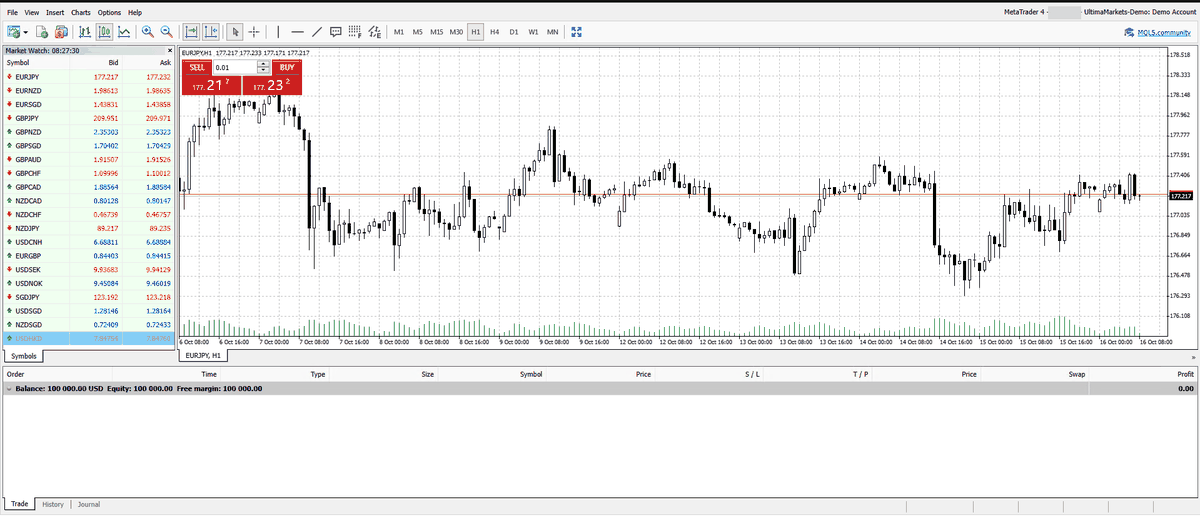This screenshot has width=1200, height=520.
Task: Click the Order column header
Action: click(15, 373)
